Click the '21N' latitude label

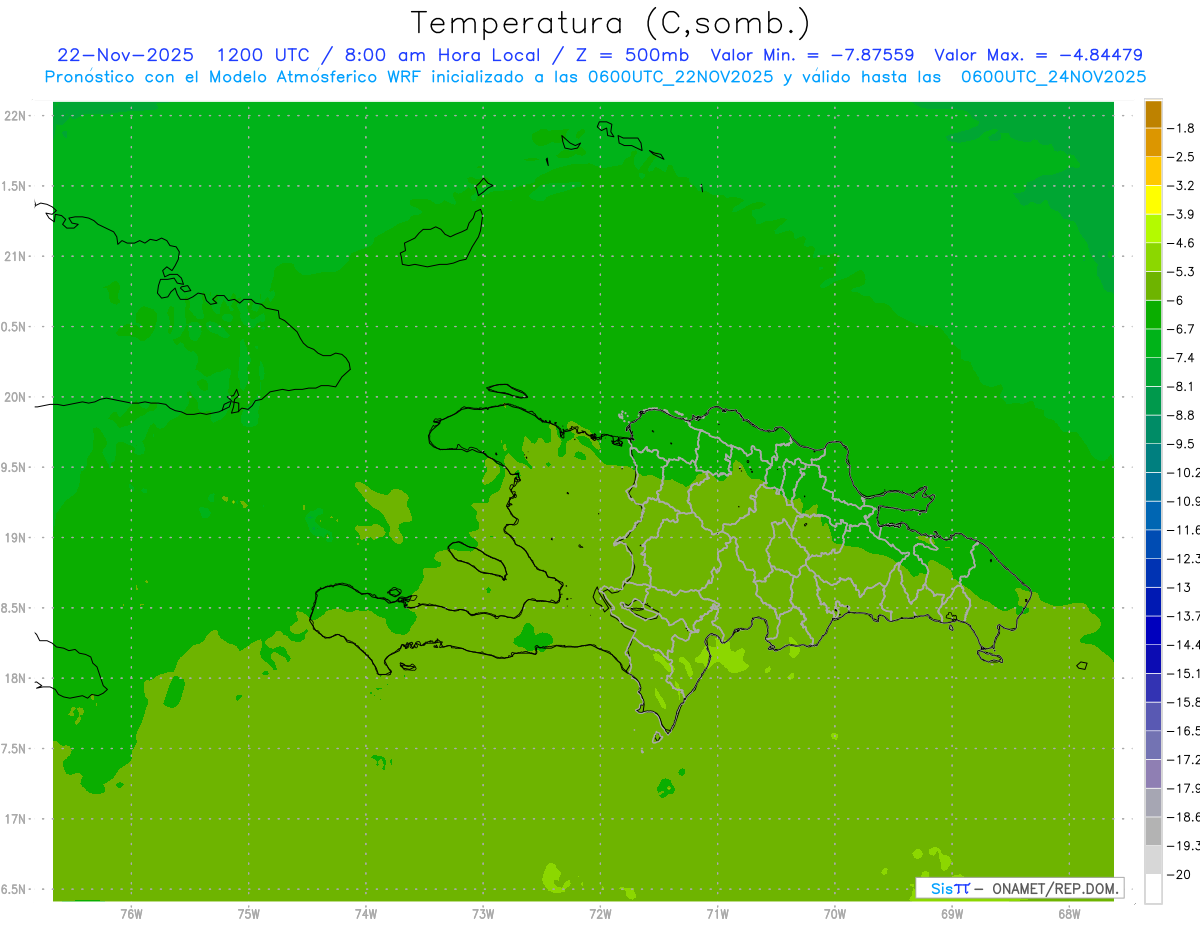[x=16, y=257]
